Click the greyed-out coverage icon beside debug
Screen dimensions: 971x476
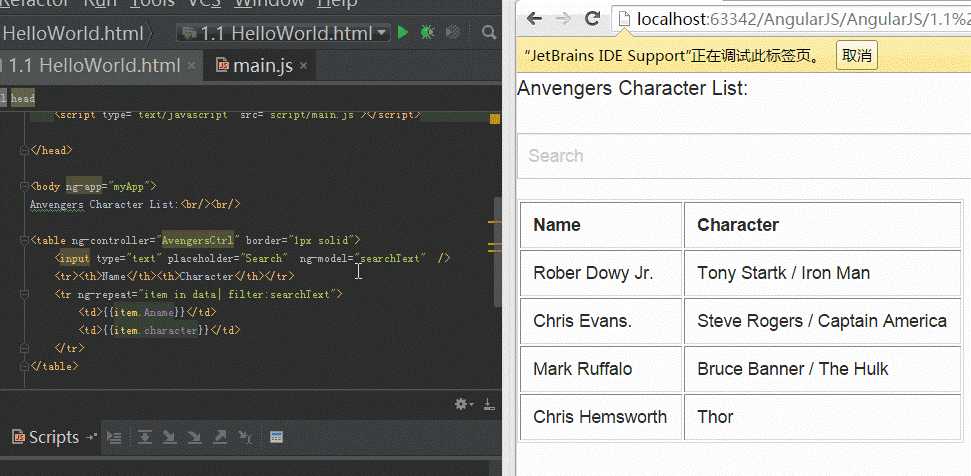[x=453, y=32]
